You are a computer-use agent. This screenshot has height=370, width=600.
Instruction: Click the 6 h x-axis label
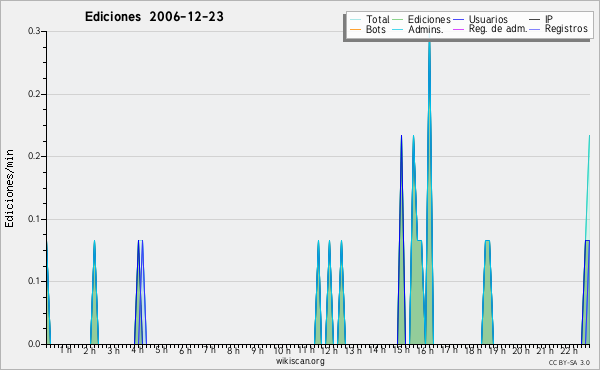click(185, 350)
